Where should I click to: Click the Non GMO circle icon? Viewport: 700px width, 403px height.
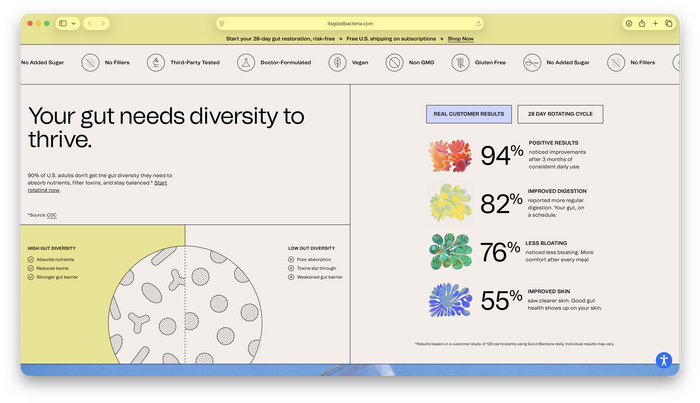coord(395,63)
